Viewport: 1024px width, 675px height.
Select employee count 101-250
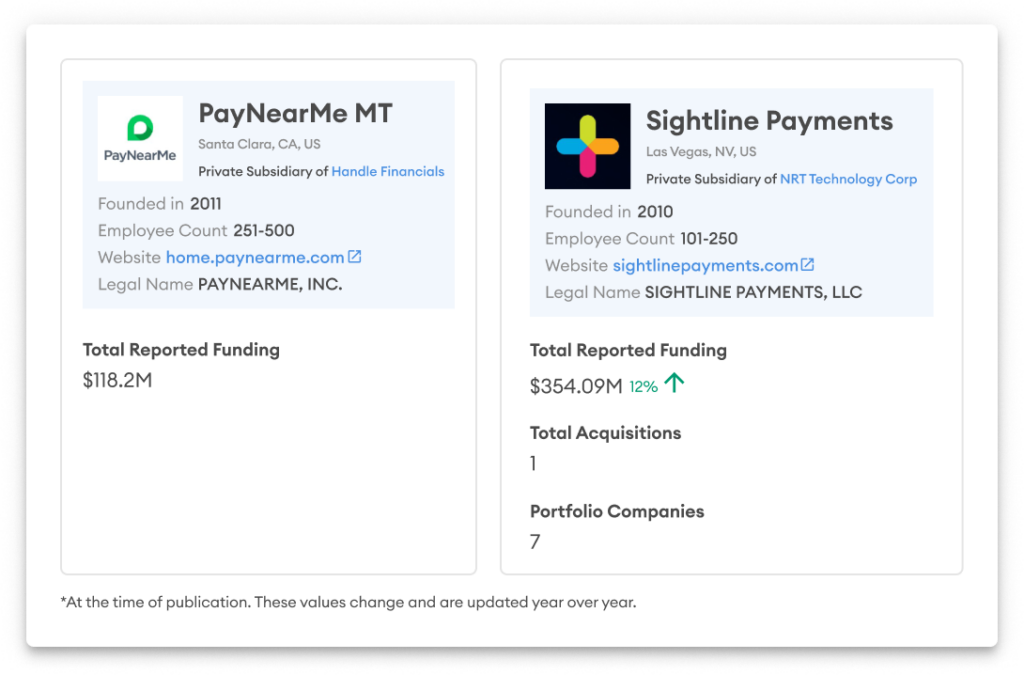(x=709, y=238)
